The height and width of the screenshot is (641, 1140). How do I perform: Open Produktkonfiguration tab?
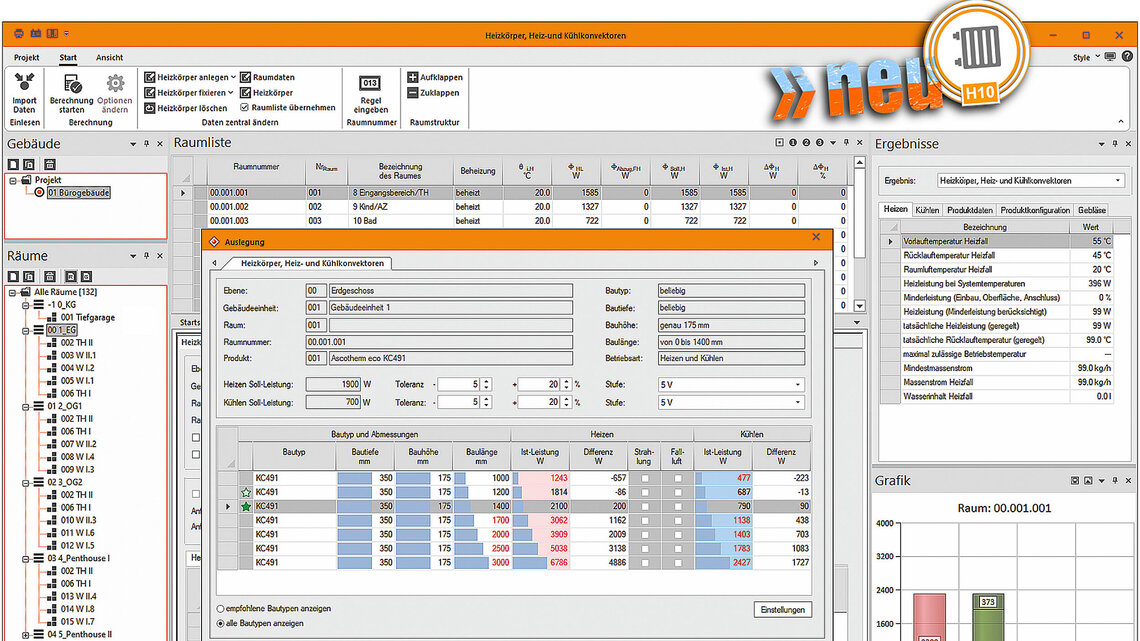tap(1035, 210)
